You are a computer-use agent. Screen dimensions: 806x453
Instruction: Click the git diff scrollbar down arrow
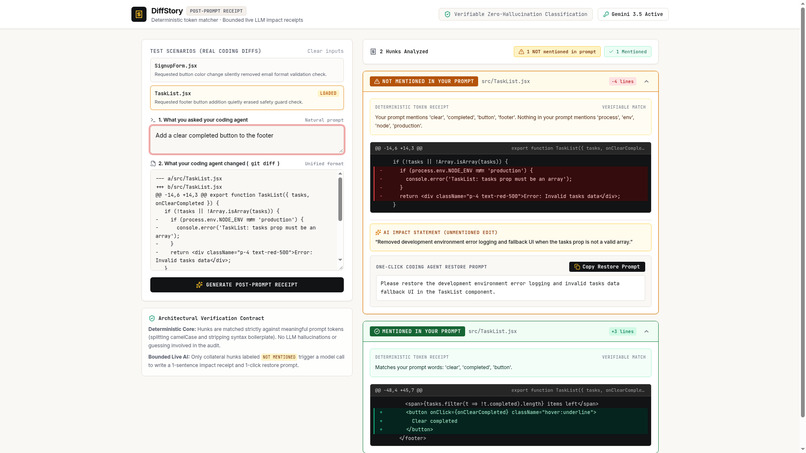(340, 260)
